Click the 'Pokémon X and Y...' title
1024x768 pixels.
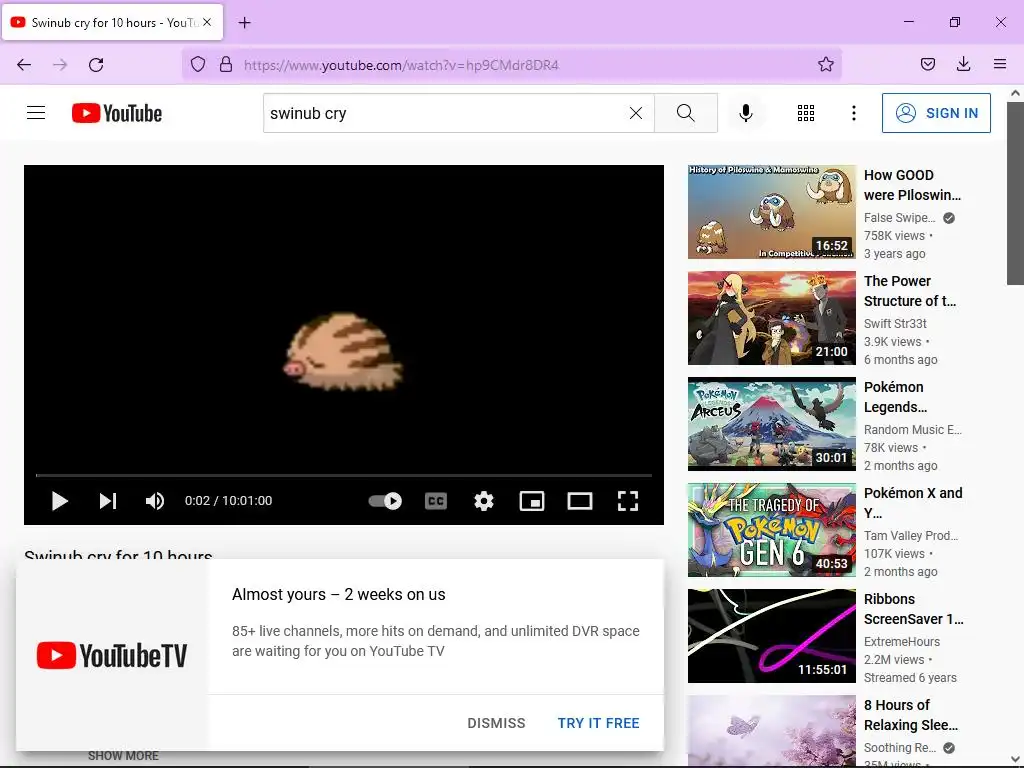(913, 503)
